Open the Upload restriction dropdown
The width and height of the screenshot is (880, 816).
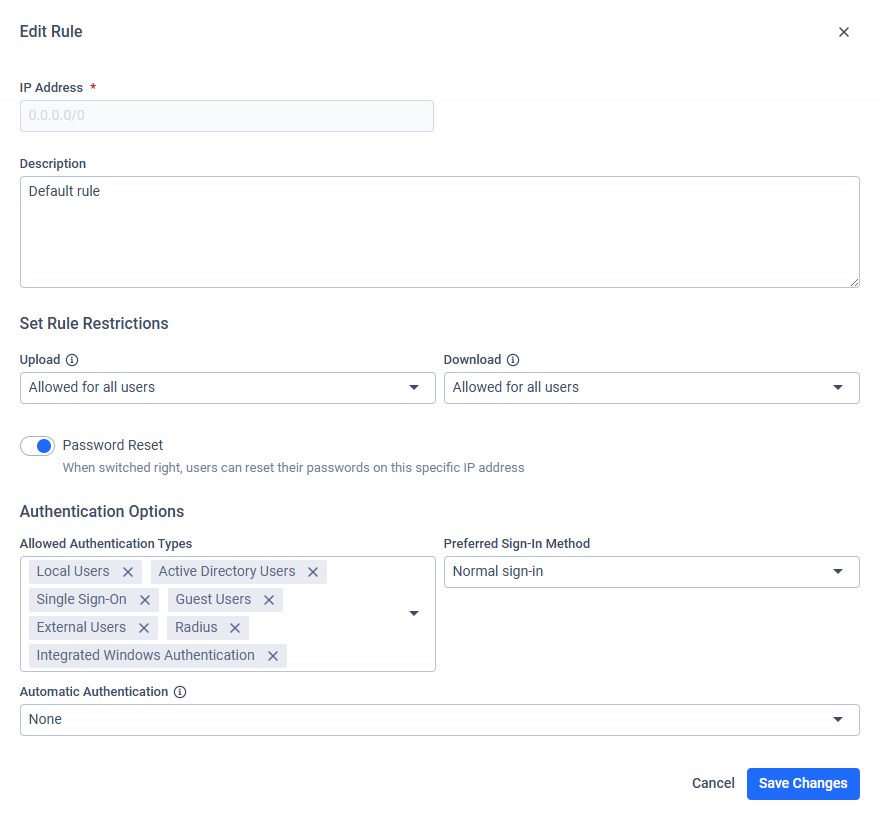pyautogui.click(x=227, y=388)
